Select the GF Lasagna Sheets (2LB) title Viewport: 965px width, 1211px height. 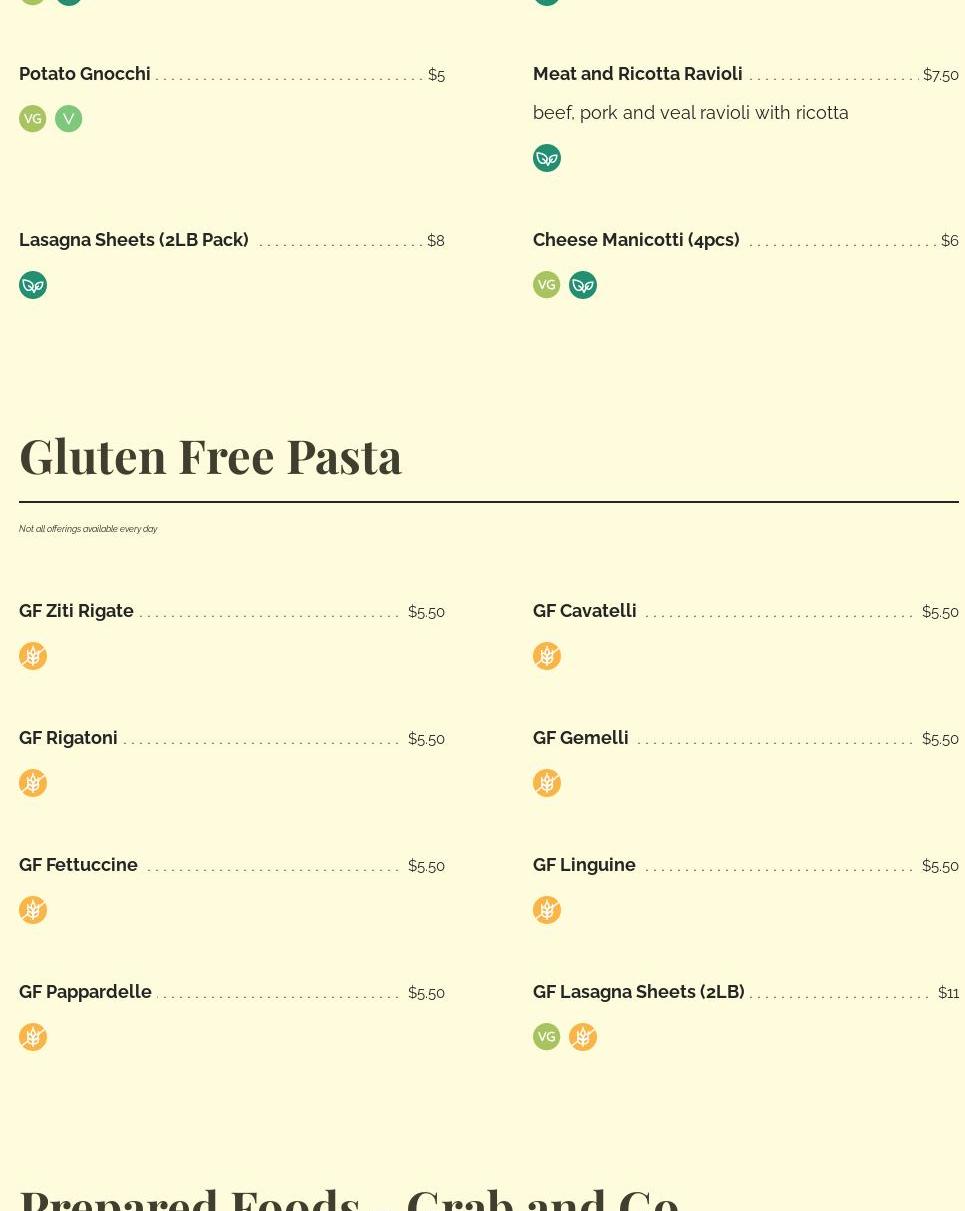pos(638,992)
